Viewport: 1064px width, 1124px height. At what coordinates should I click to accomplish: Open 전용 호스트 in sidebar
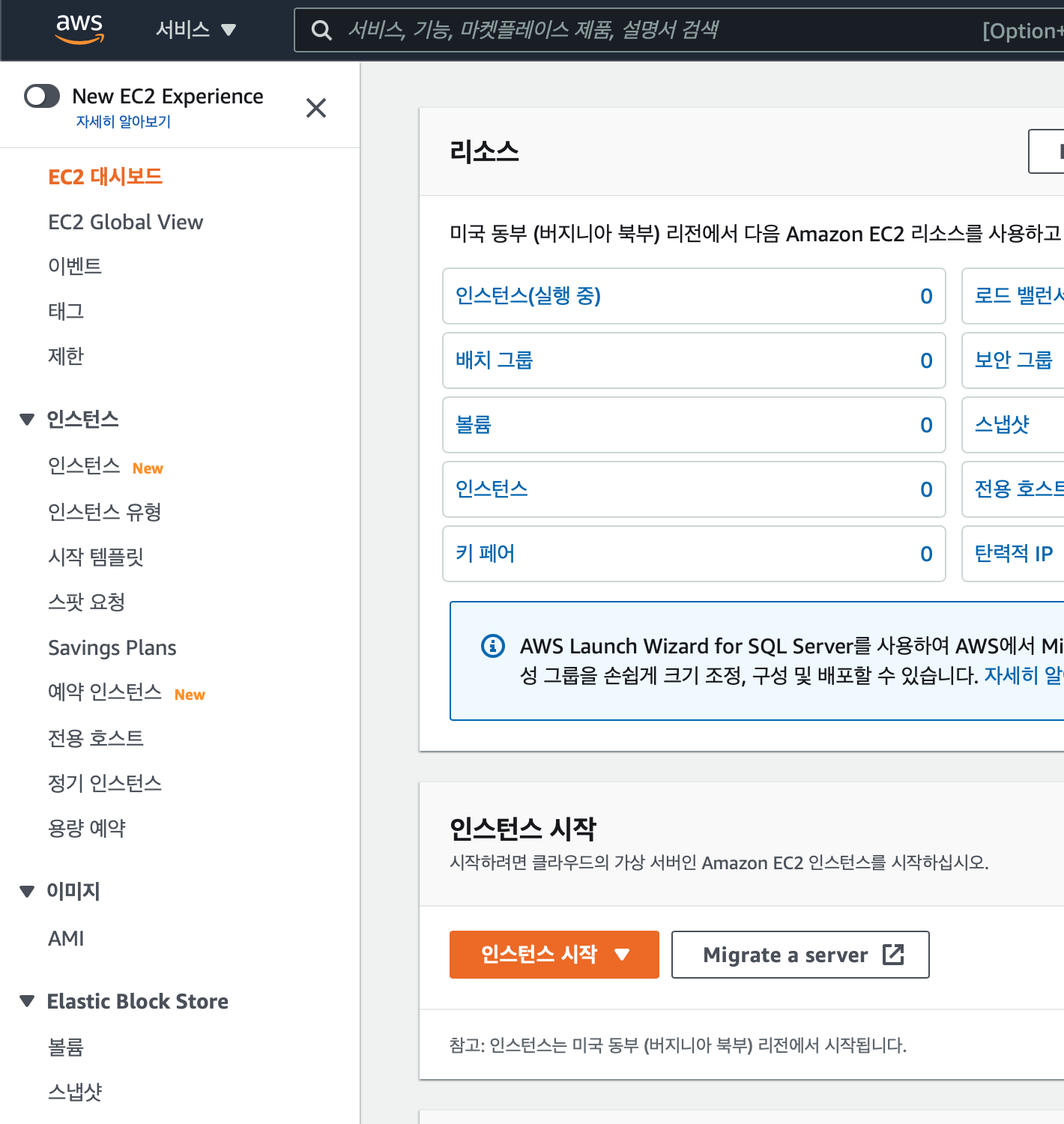pos(96,738)
